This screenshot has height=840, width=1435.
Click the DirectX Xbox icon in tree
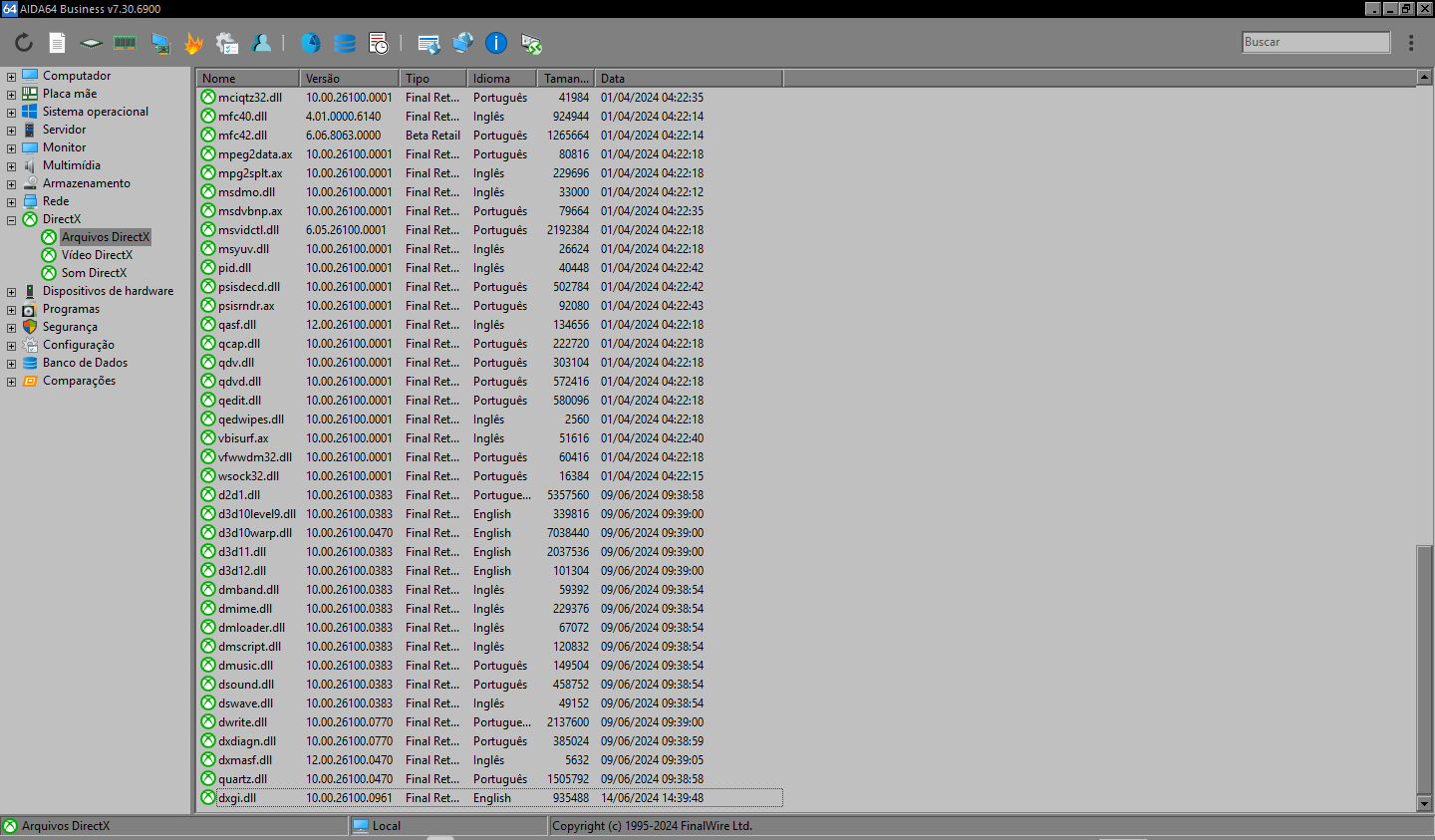(x=30, y=219)
